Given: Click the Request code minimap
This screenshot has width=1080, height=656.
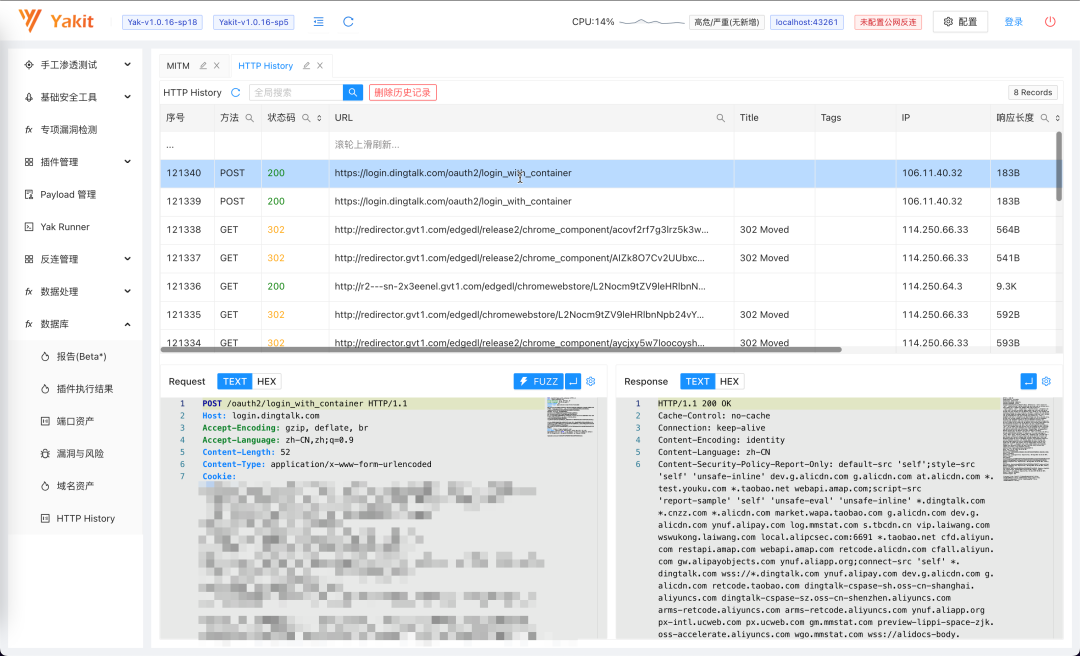Looking at the screenshot, I should (x=569, y=418).
